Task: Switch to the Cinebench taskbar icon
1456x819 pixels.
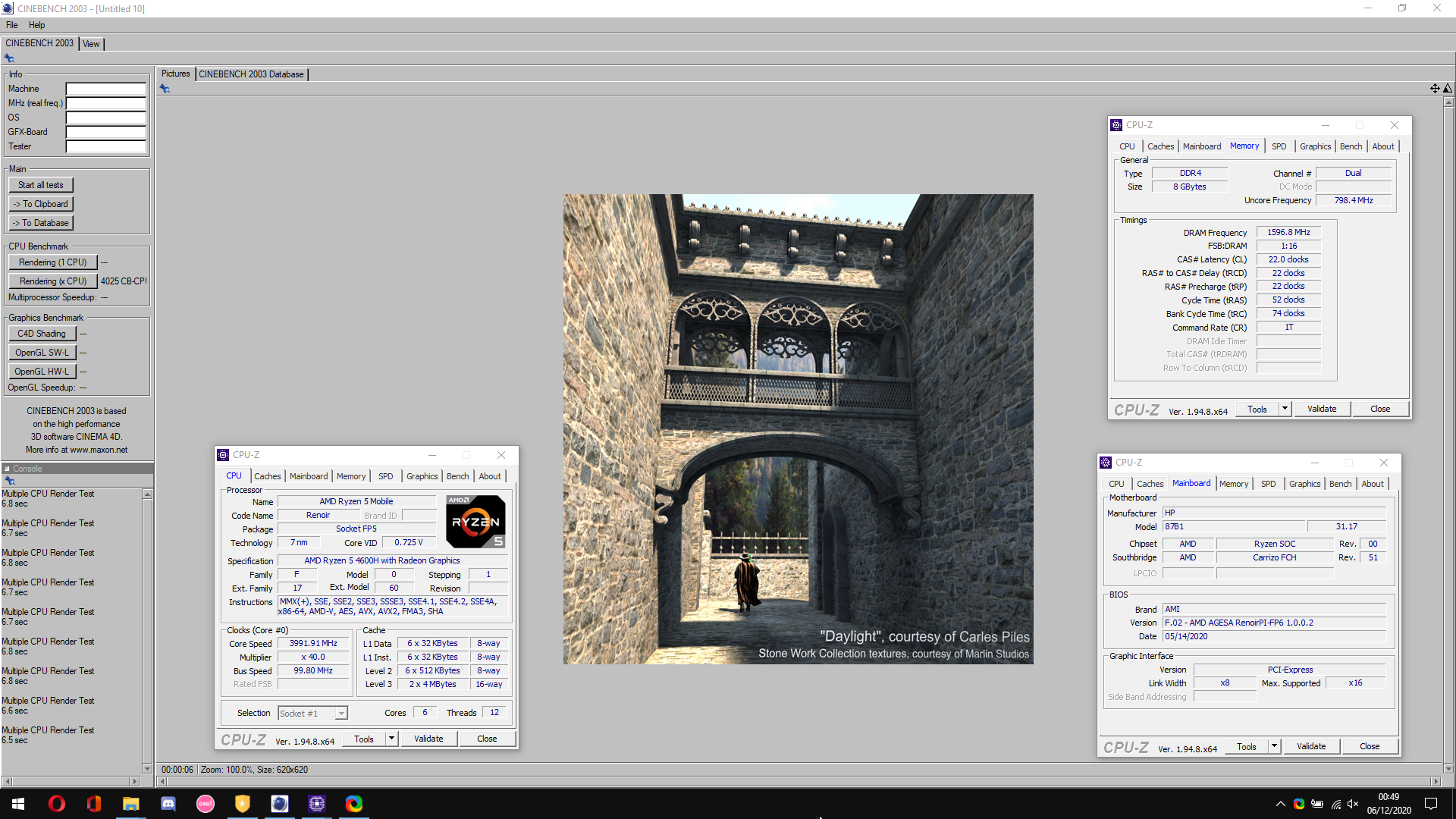Action: click(x=279, y=804)
